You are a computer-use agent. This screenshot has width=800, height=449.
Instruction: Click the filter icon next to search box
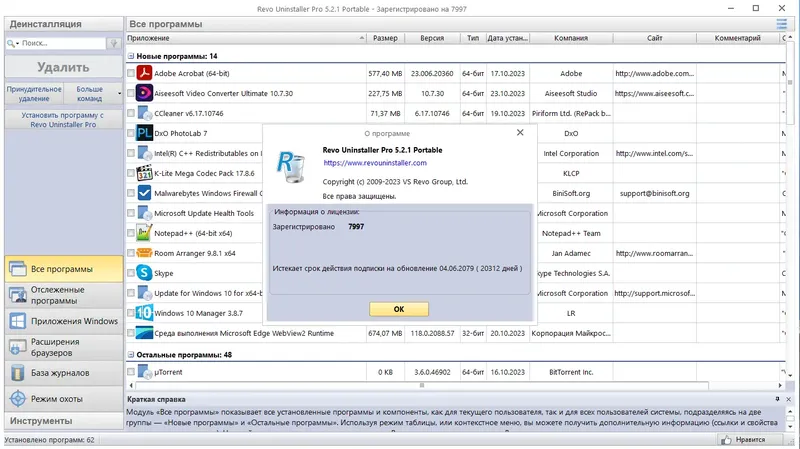(x=114, y=43)
